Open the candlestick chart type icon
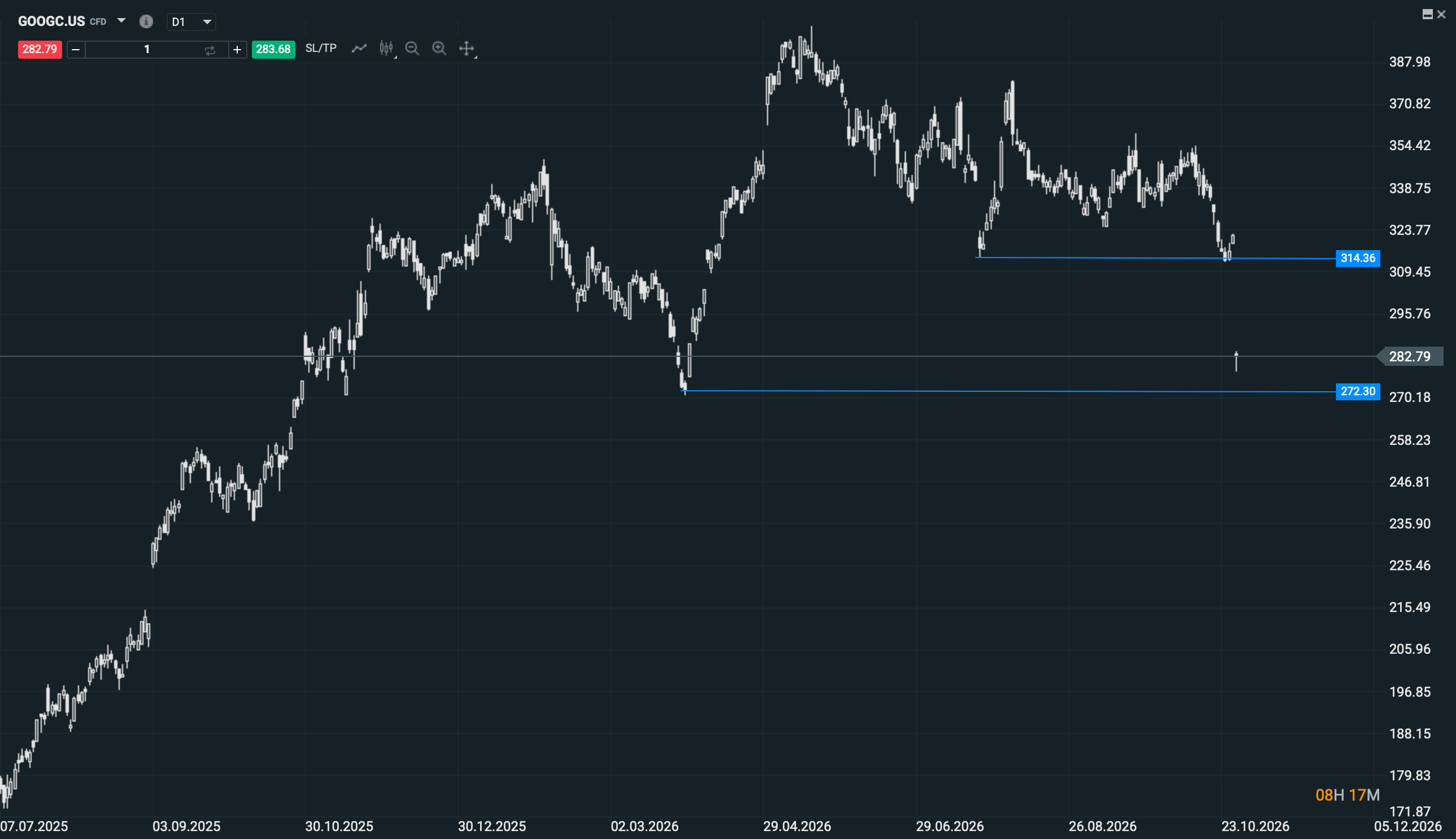This screenshot has width=1456, height=839. tap(386, 49)
